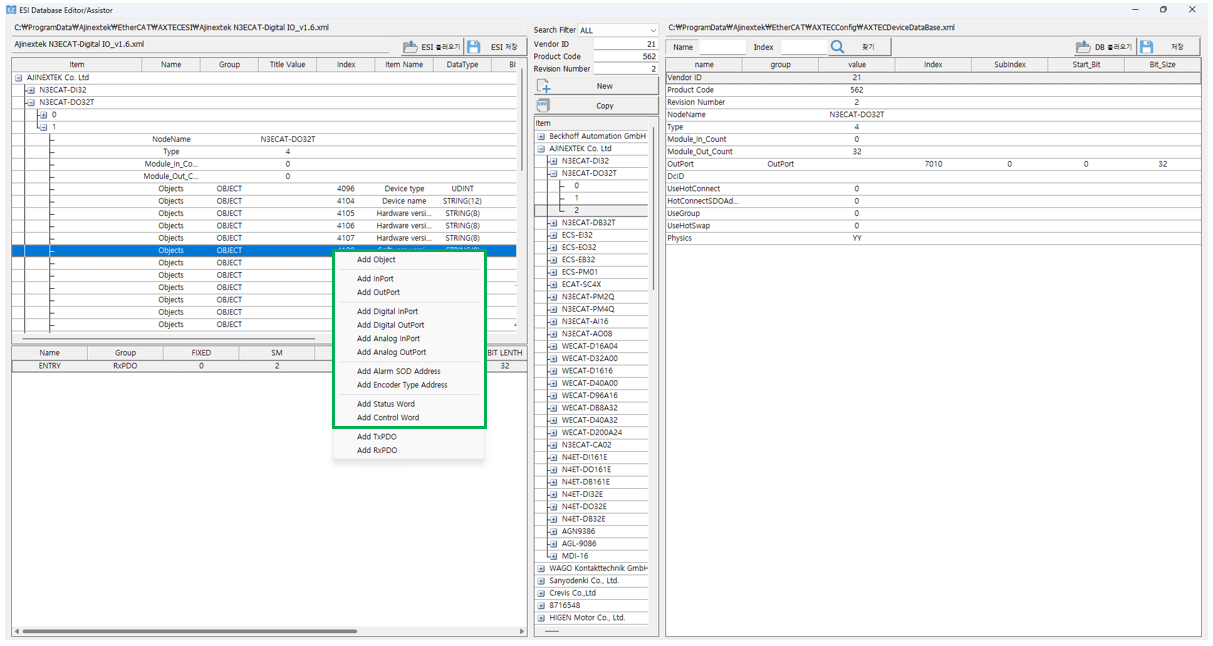Click the SubIndex column header
1213x646 pixels.
(1010, 65)
